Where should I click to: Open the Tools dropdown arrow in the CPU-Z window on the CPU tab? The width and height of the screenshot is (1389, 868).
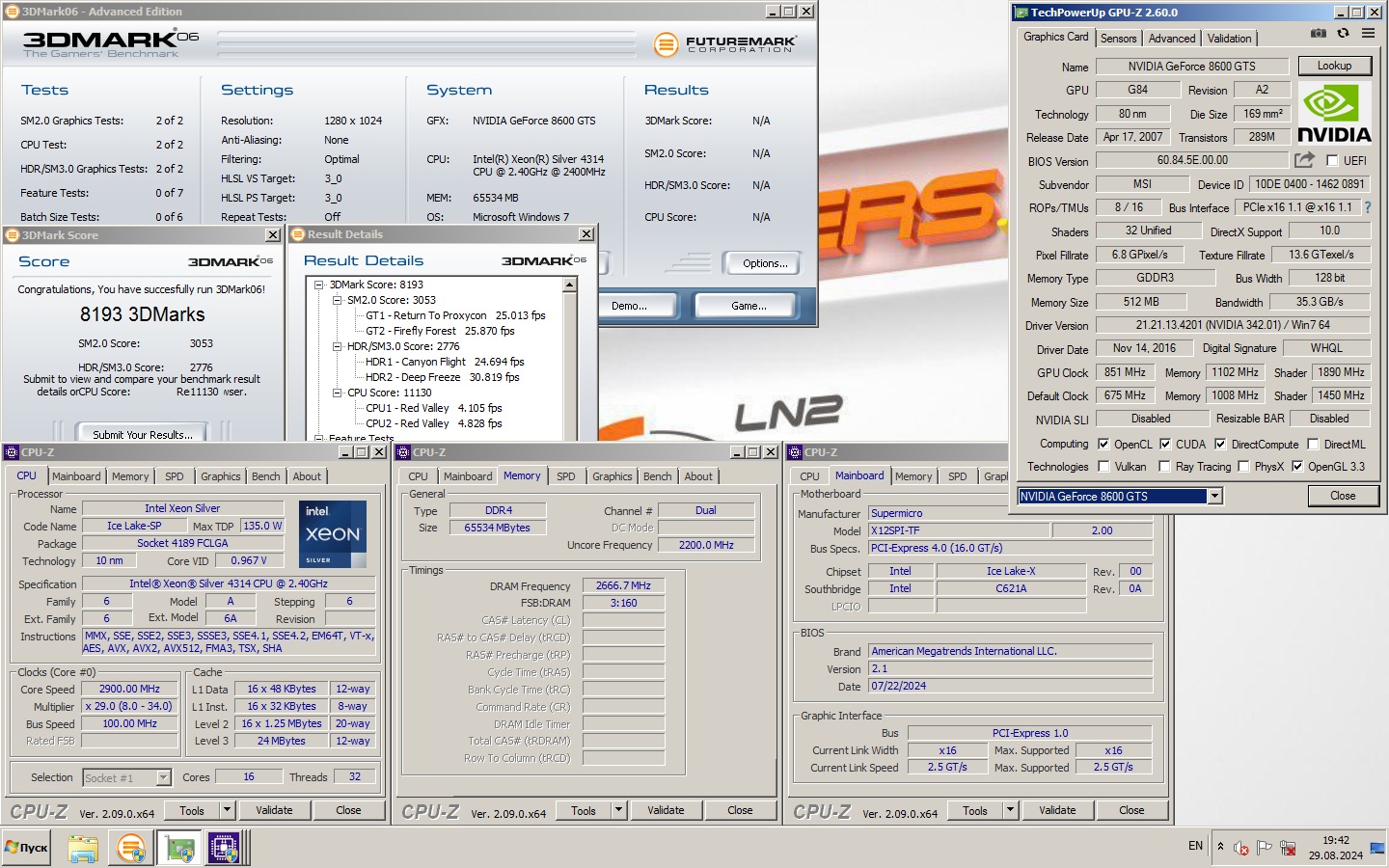(x=228, y=810)
